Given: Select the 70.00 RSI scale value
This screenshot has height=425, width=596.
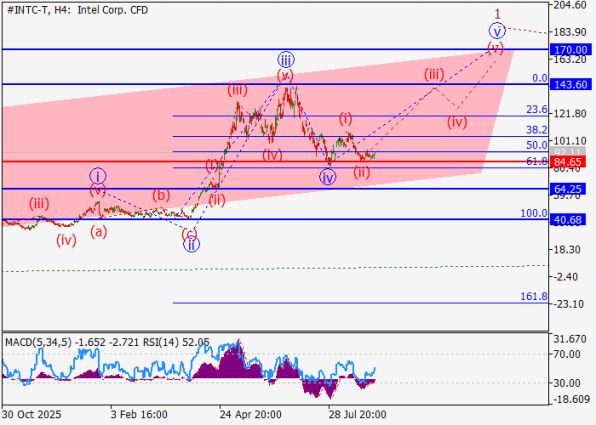Looking at the screenshot, I should [567, 354].
